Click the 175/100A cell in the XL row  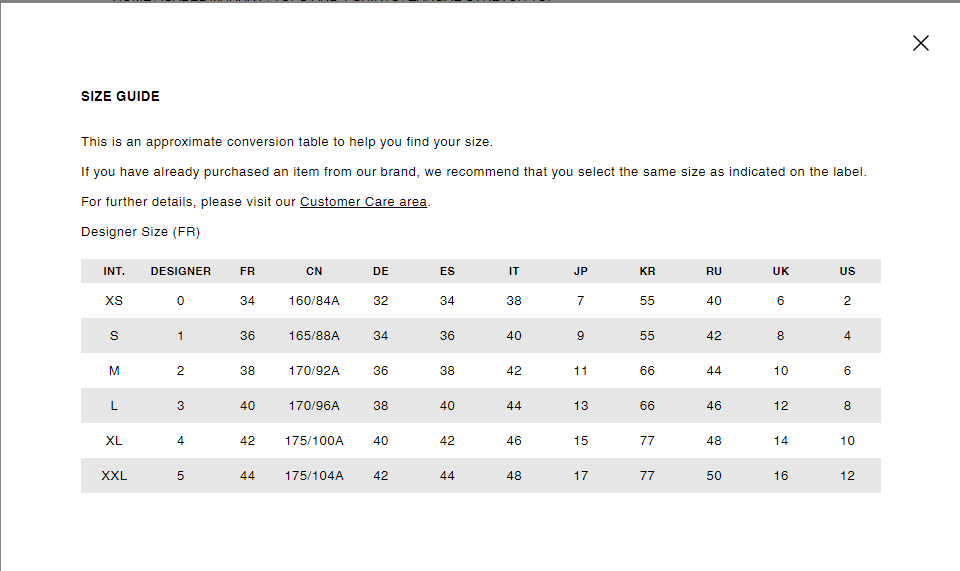click(x=314, y=441)
